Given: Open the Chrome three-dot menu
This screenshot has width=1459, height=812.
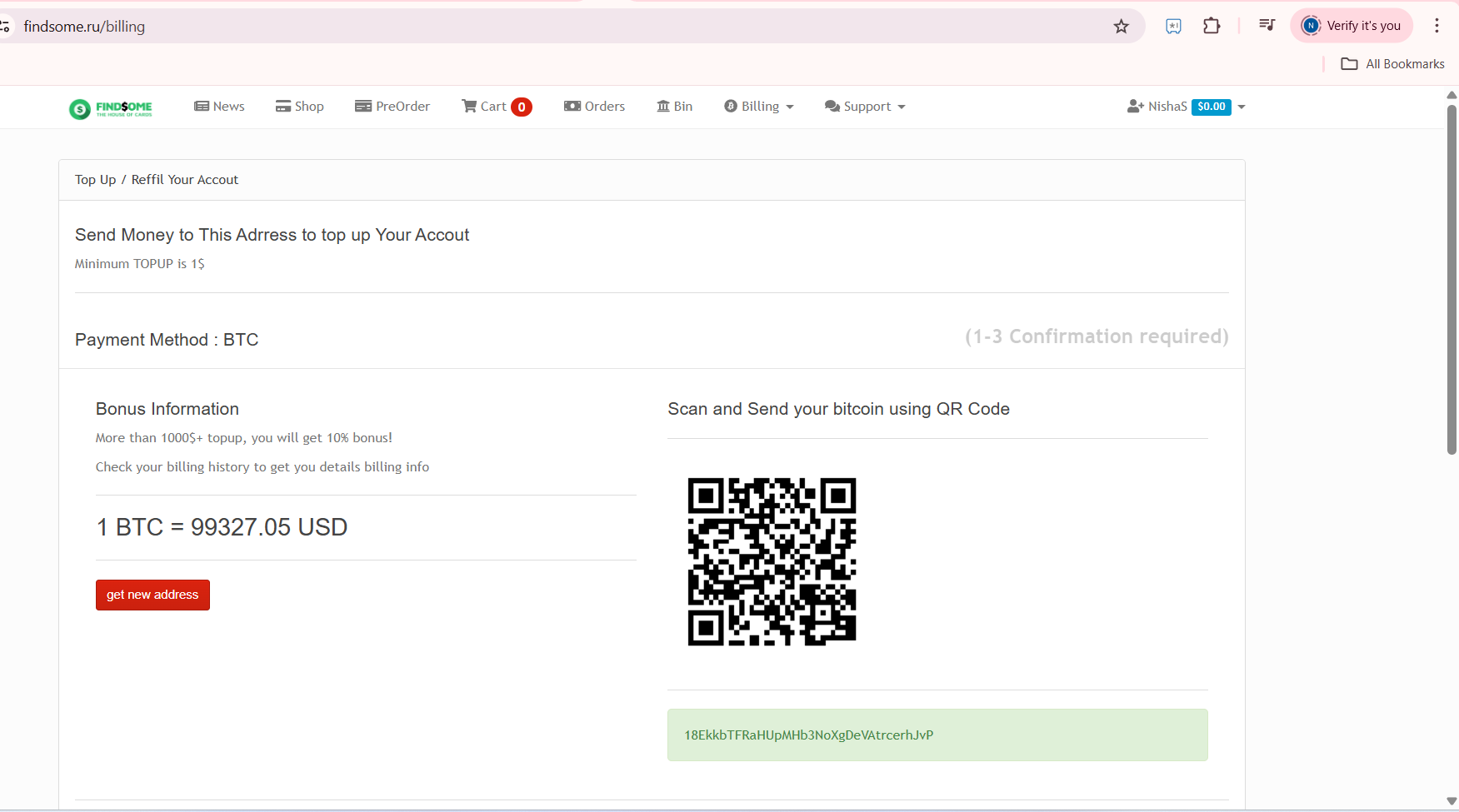Looking at the screenshot, I should pos(1437,26).
